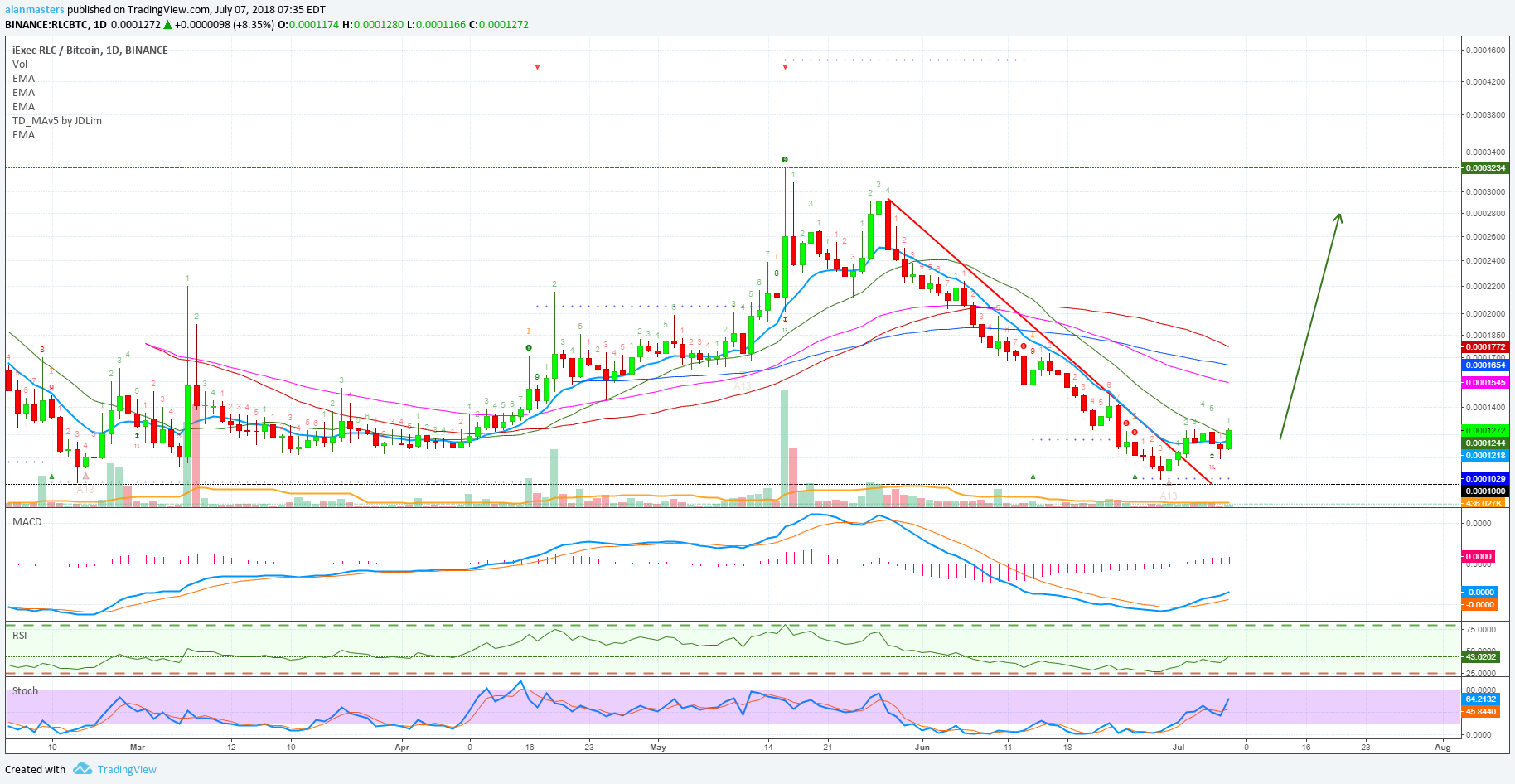Select the TD_MAv5 by JDLim indicator label
Screen dimensions: 1515x784
[57, 121]
